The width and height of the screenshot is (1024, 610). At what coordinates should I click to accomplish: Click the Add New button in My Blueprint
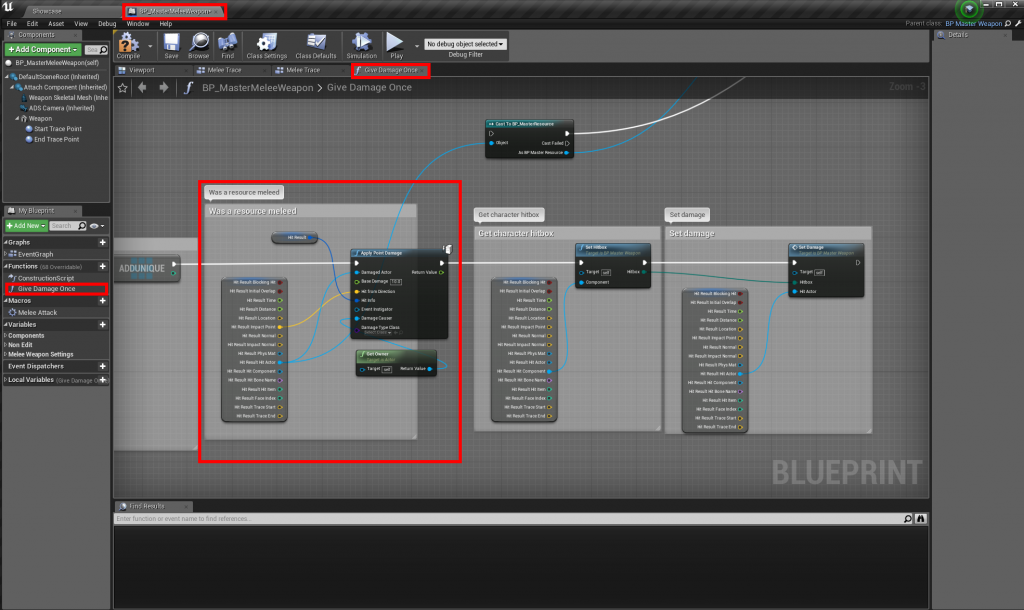[26, 226]
